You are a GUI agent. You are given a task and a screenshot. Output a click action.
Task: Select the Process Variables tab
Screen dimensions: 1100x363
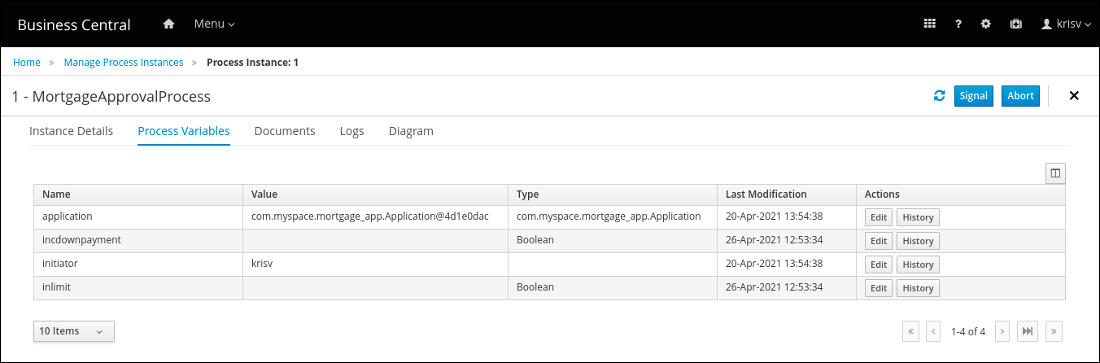pyautogui.click(x=184, y=131)
